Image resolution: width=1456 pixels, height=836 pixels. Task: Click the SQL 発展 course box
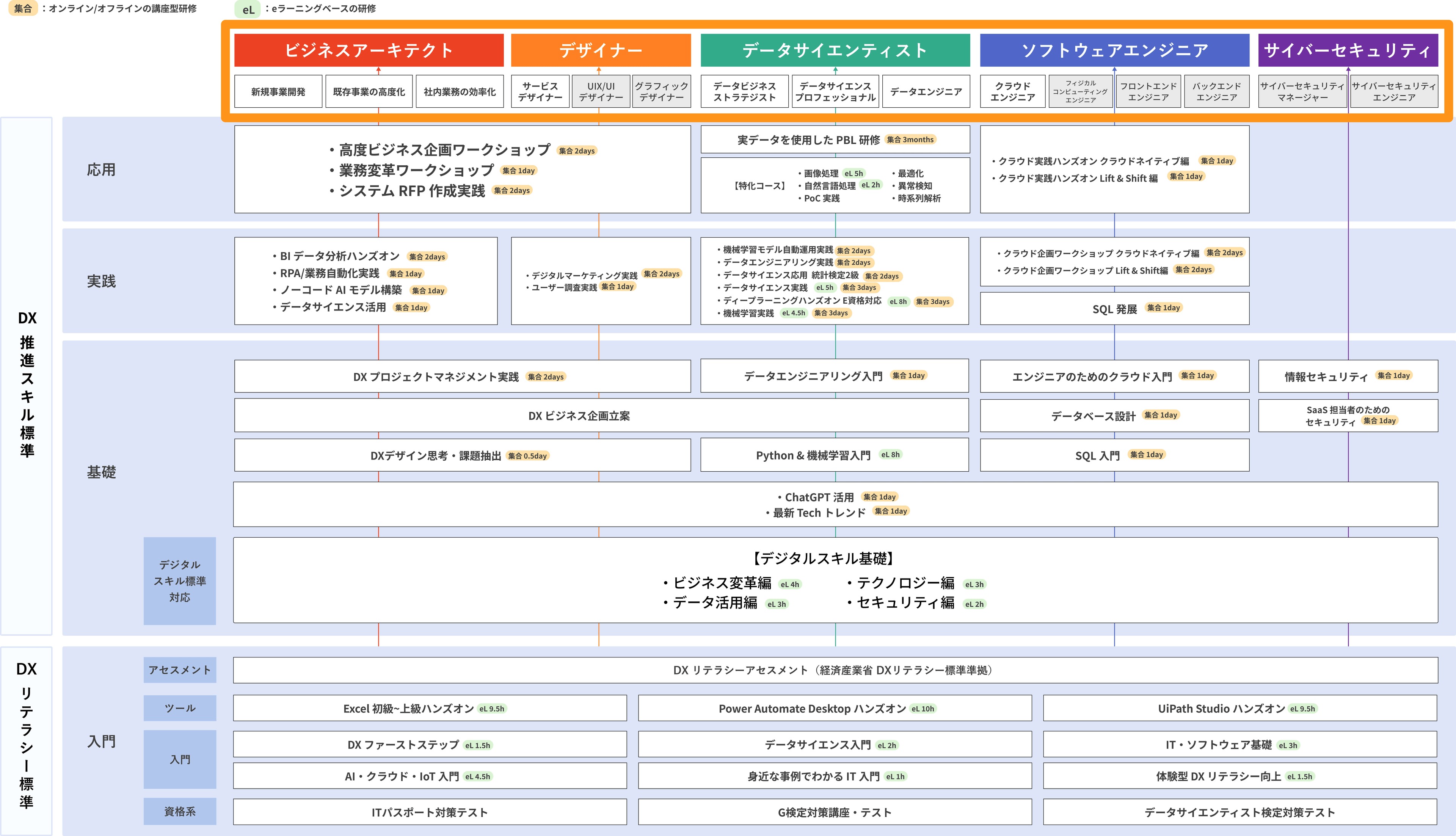[1114, 309]
